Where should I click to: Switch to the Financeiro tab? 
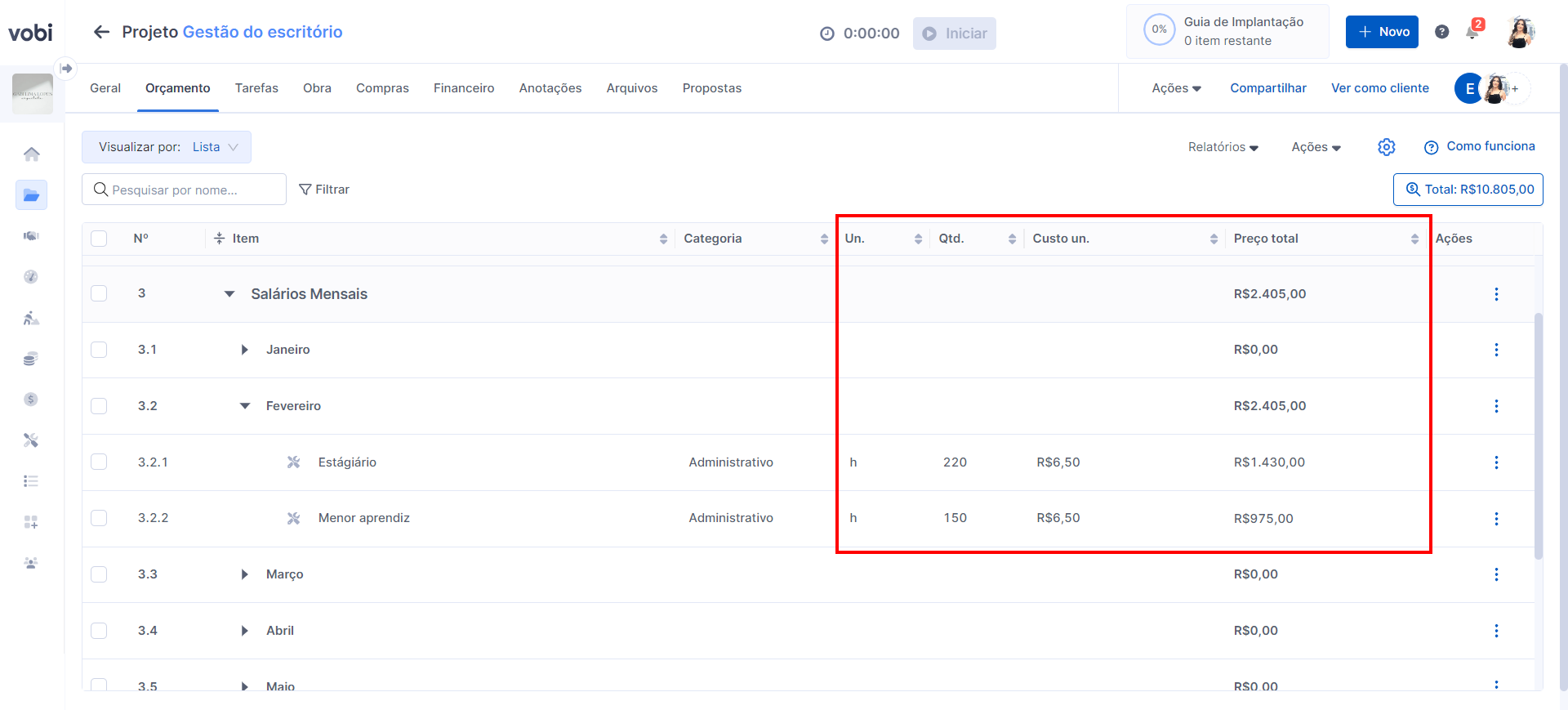point(464,88)
